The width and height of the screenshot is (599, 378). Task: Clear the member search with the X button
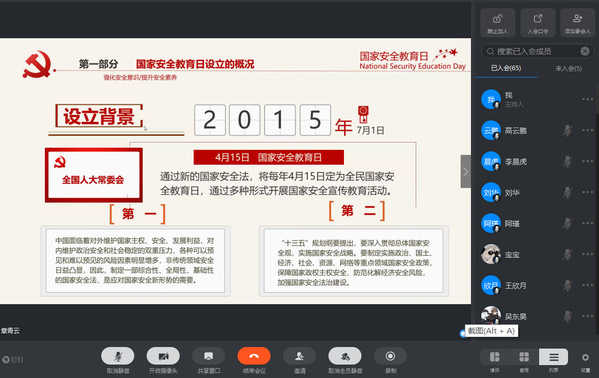coord(585,51)
